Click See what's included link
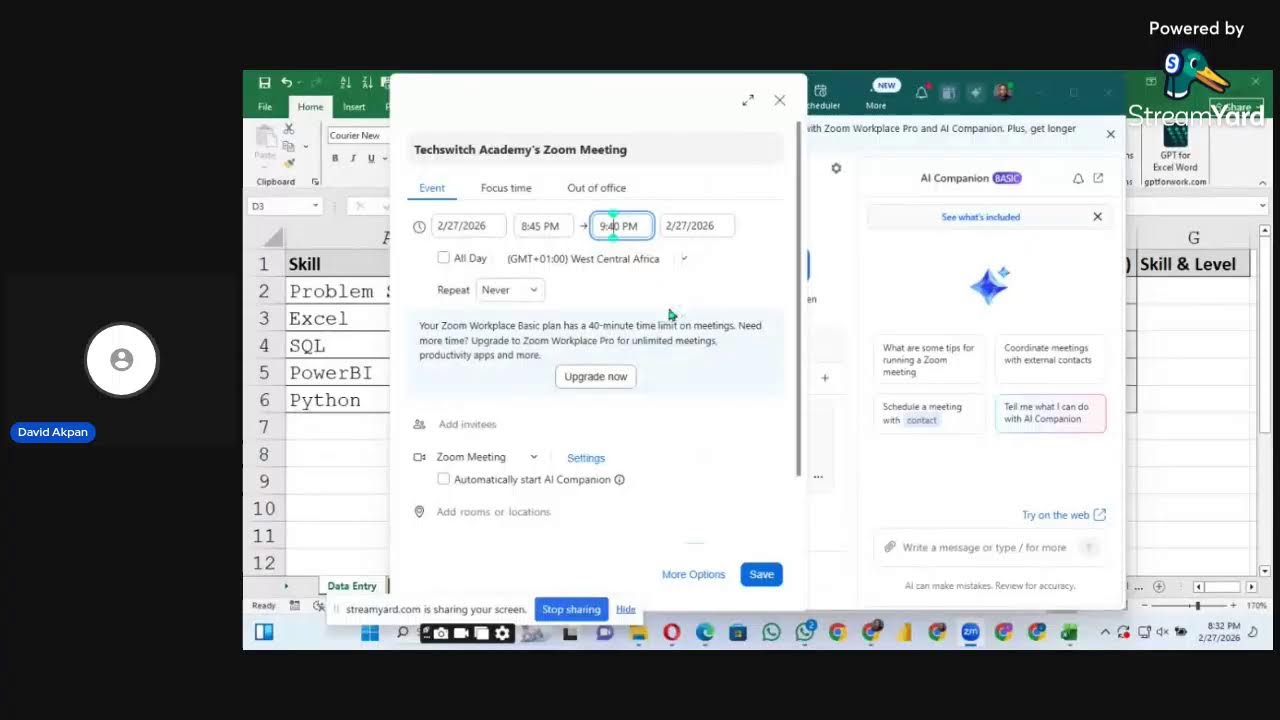 click(x=981, y=217)
